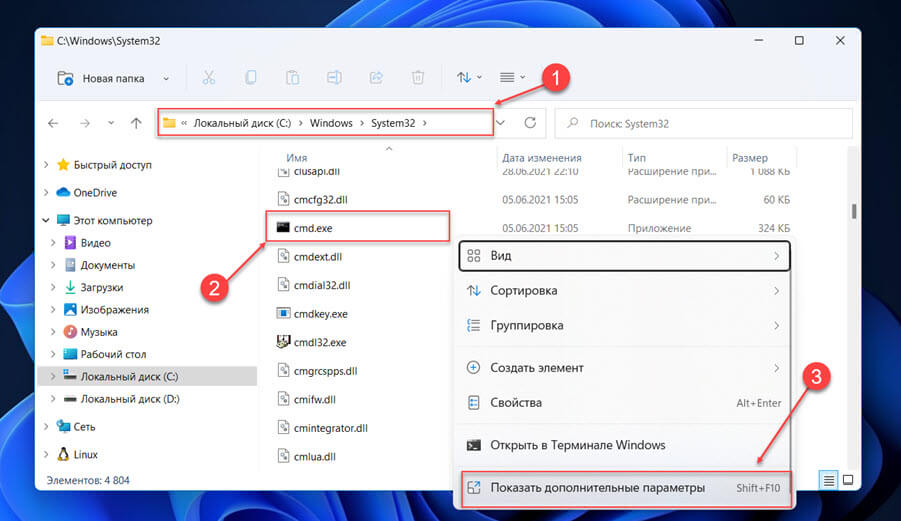
Task: Click the Paste clipboard icon
Action: point(292,78)
